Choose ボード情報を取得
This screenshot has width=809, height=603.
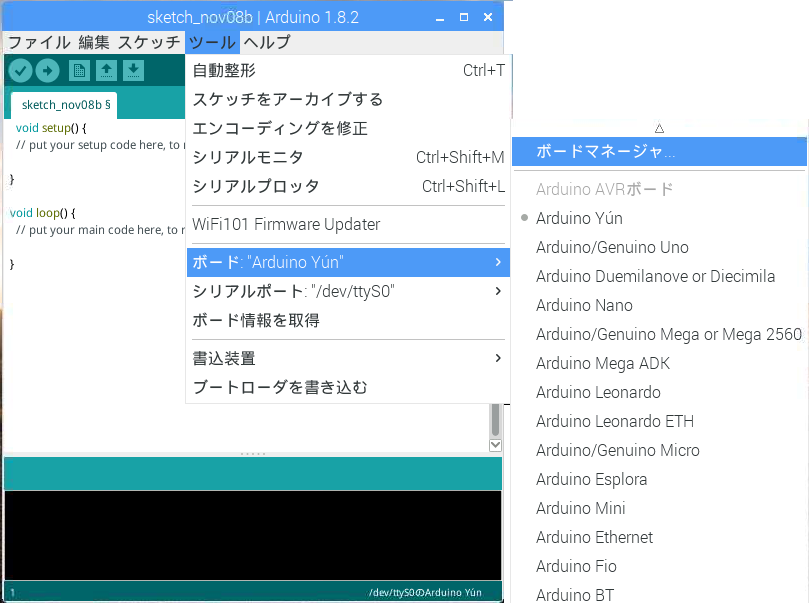tap(348, 320)
